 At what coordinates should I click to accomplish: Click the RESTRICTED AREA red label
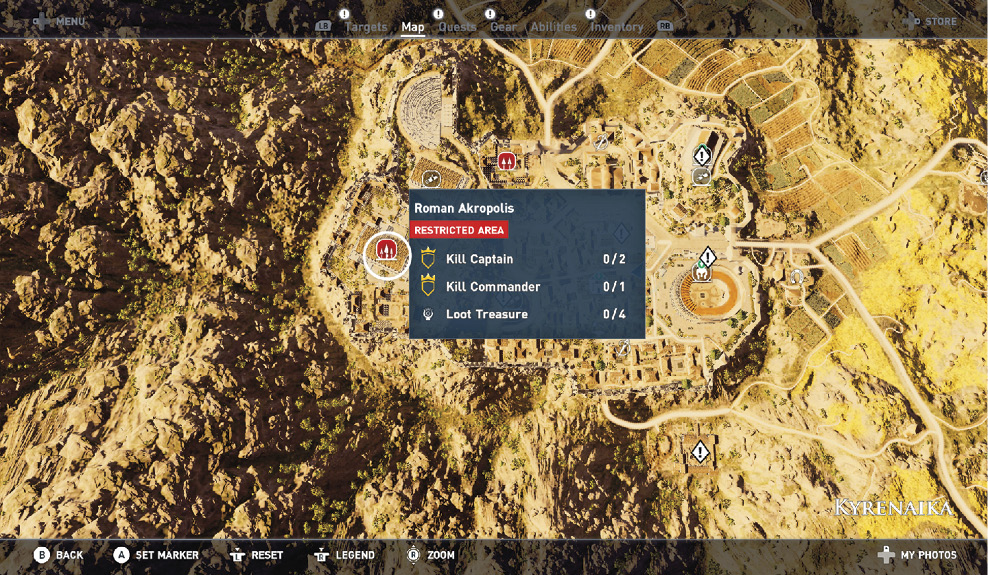tap(459, 230)
